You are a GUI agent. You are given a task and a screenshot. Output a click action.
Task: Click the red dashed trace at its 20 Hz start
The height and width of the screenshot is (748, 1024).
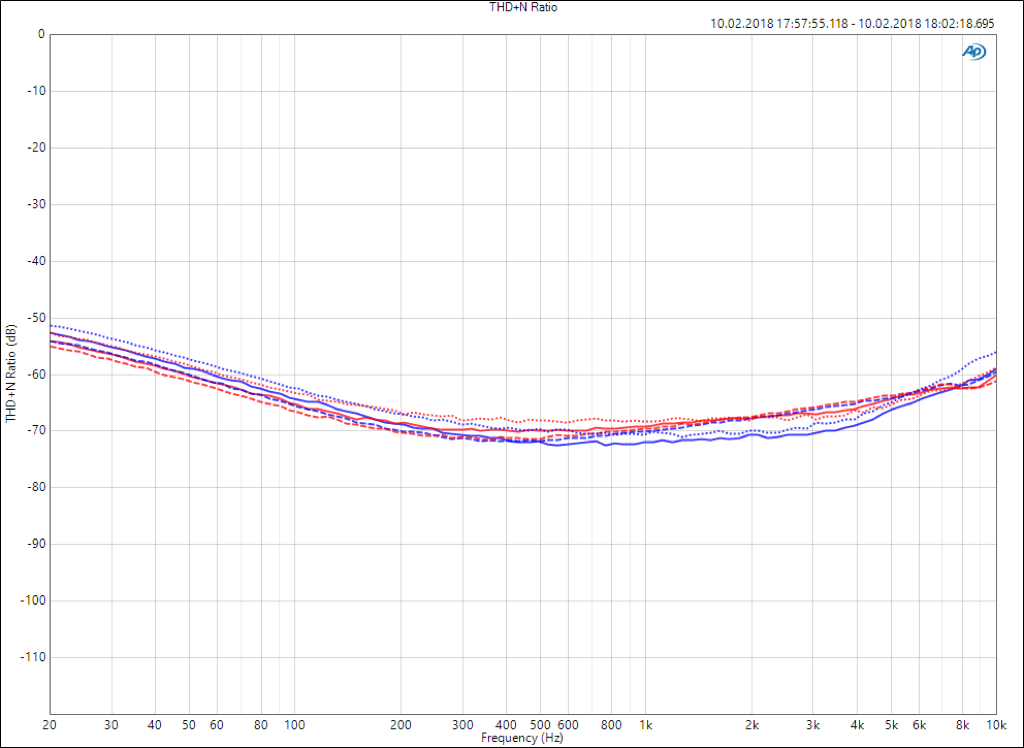[52, 346]
